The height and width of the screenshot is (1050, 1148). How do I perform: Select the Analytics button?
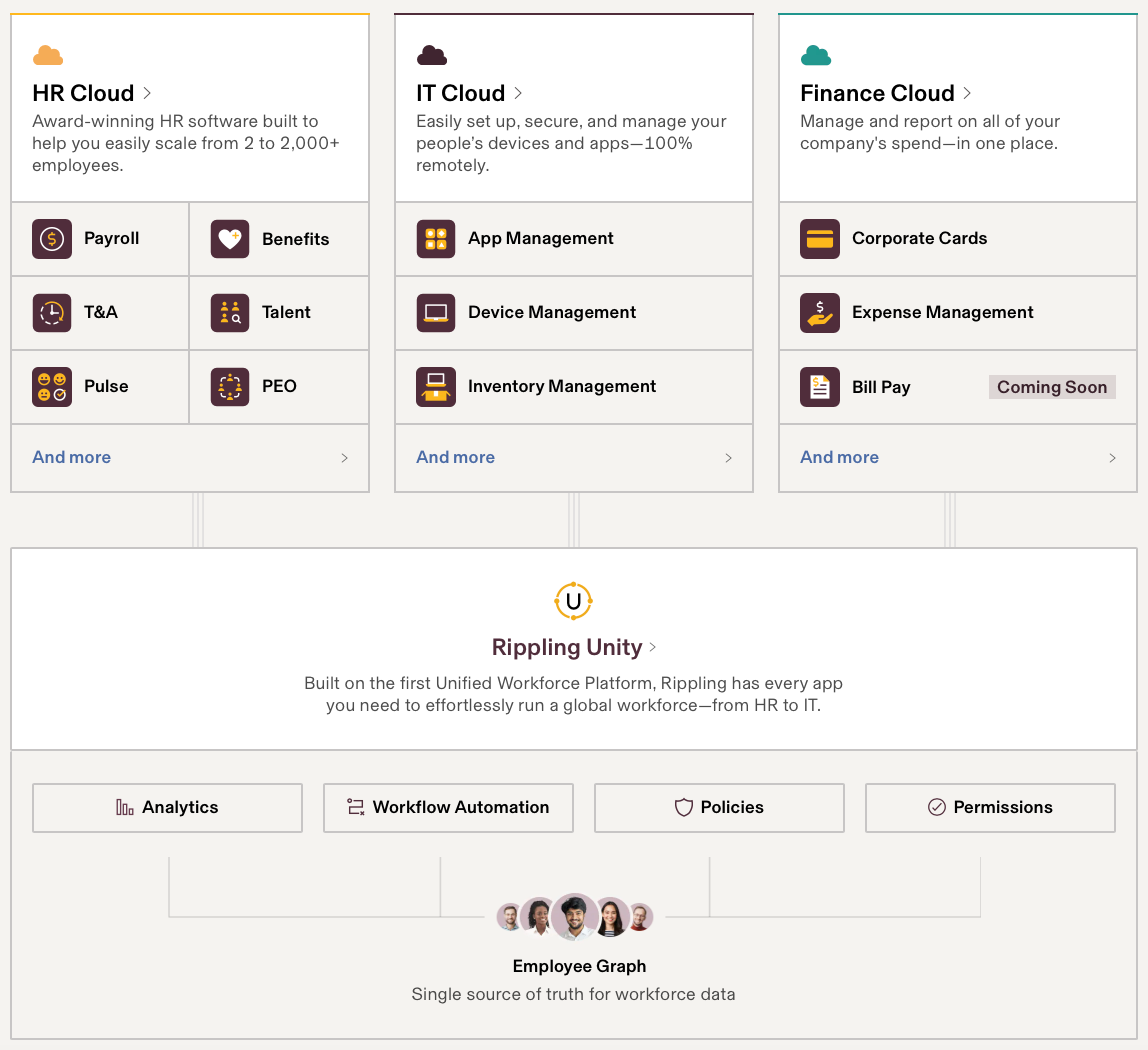coord(167,808)
